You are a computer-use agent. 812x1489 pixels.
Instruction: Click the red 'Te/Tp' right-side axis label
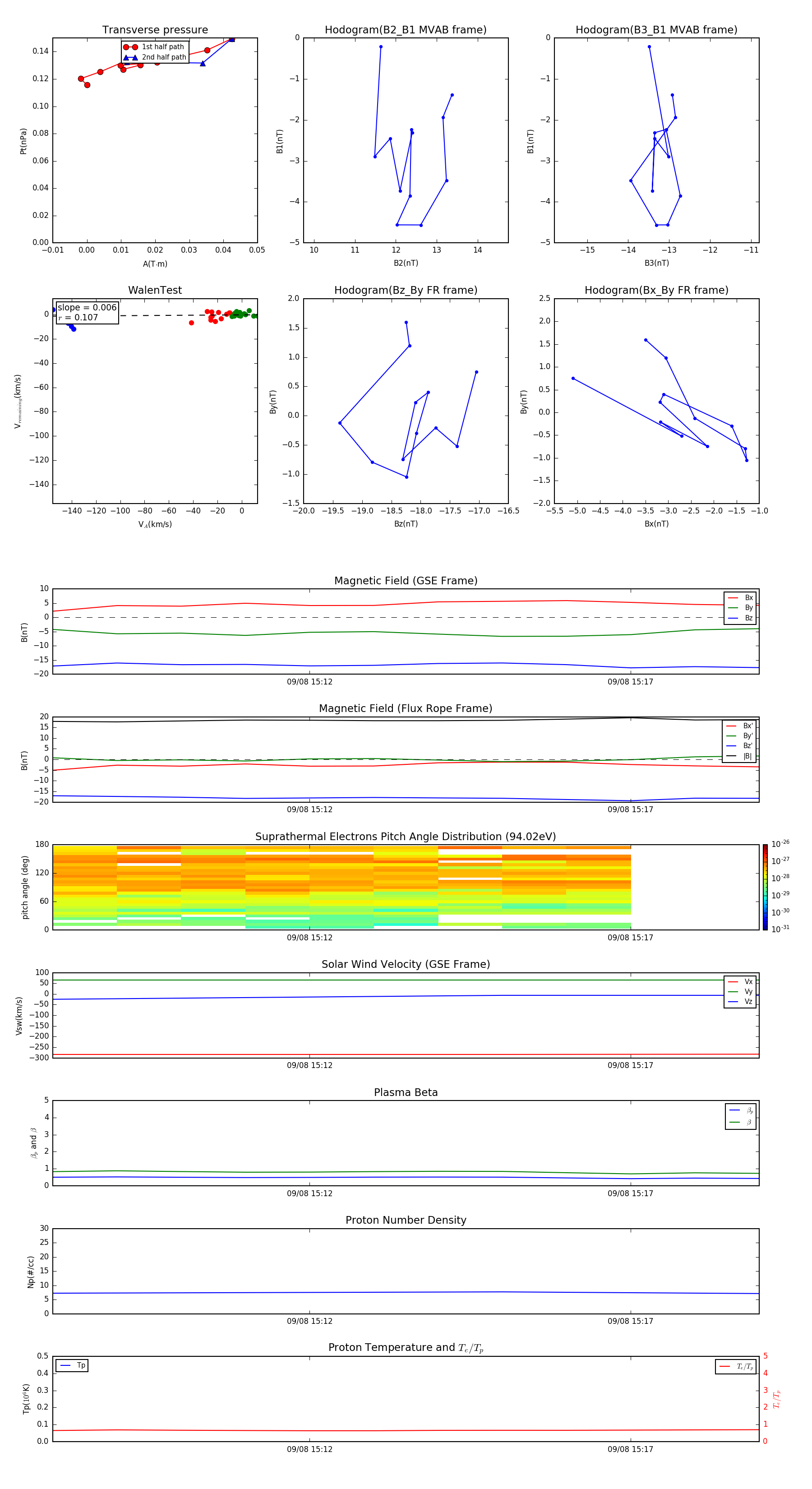[776, 1399]
